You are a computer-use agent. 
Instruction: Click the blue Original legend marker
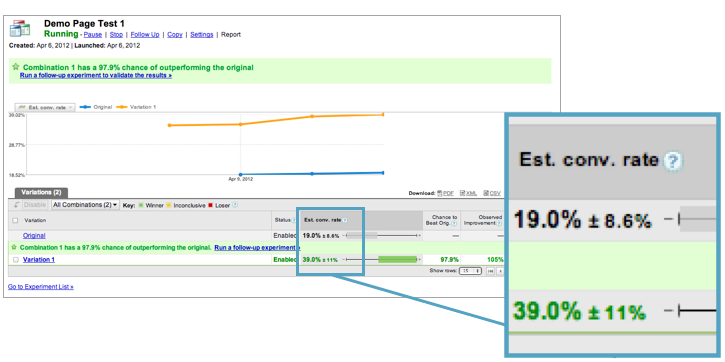85,107
